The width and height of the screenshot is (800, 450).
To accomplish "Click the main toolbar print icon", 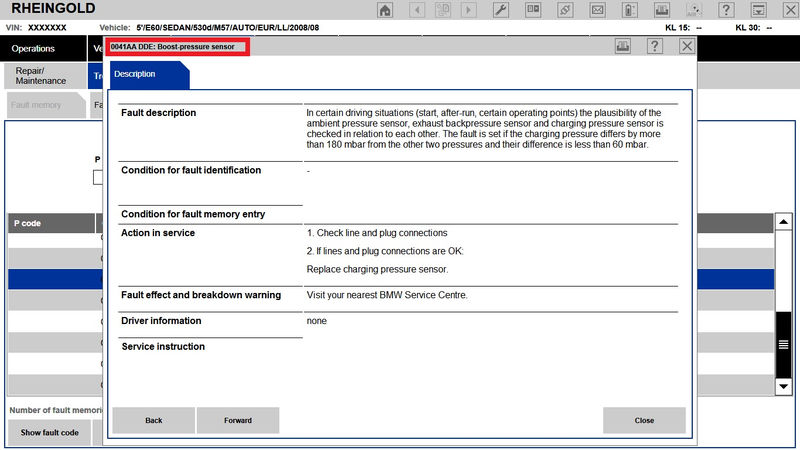I will click(x=661, y=10).
